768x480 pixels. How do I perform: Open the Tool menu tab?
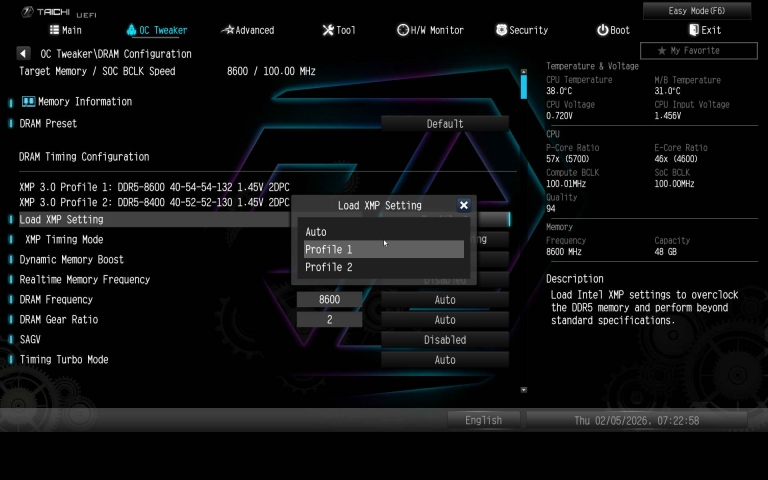pos(339,30)
